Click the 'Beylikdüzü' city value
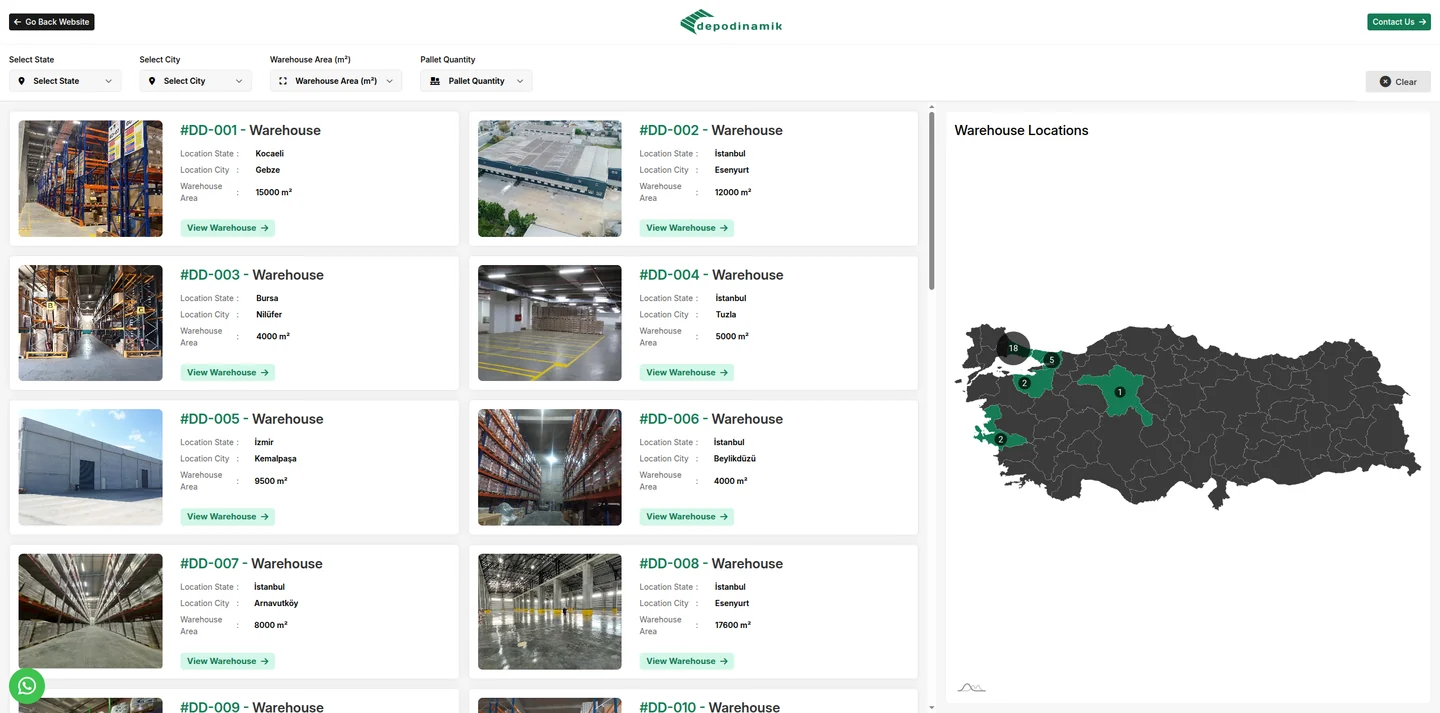 tap(735, 459)
